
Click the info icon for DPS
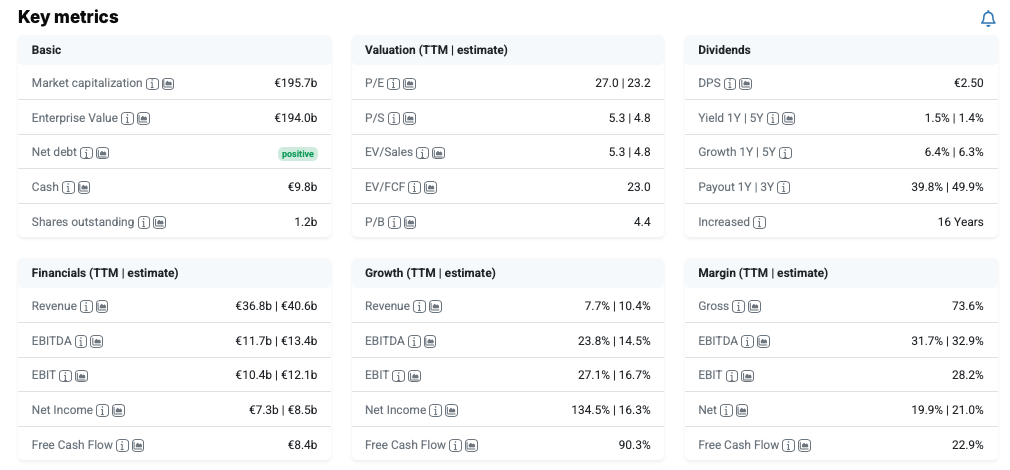pos(730,84)
